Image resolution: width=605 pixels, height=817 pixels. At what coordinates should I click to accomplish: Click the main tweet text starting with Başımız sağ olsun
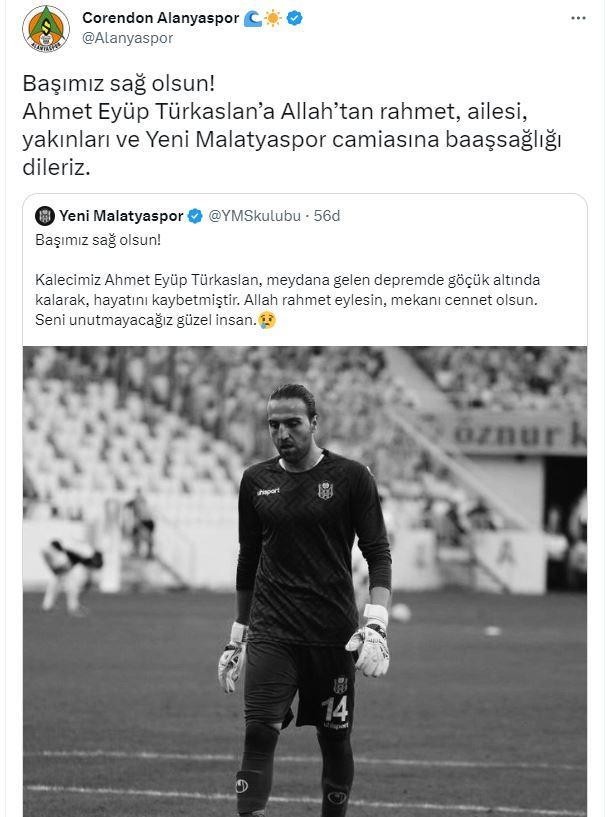[x=292, y=126]
